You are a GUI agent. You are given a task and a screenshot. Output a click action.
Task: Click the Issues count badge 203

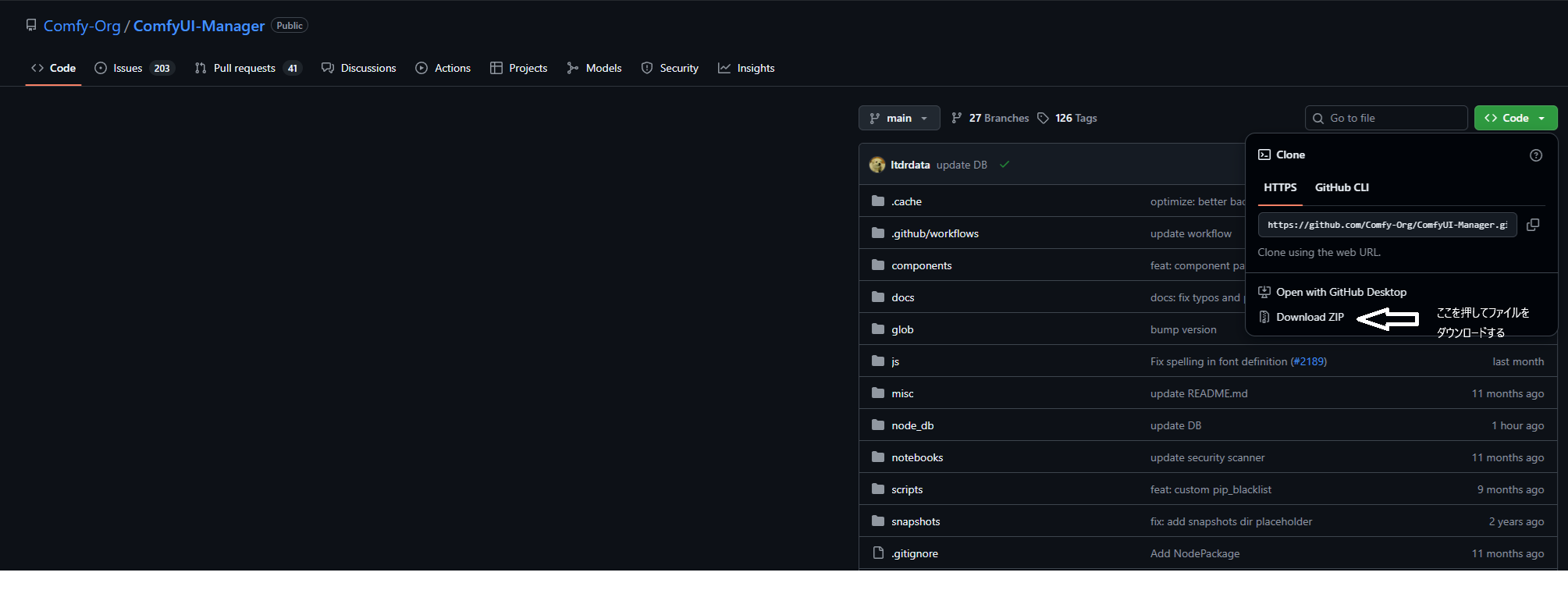tap(162, 68)
